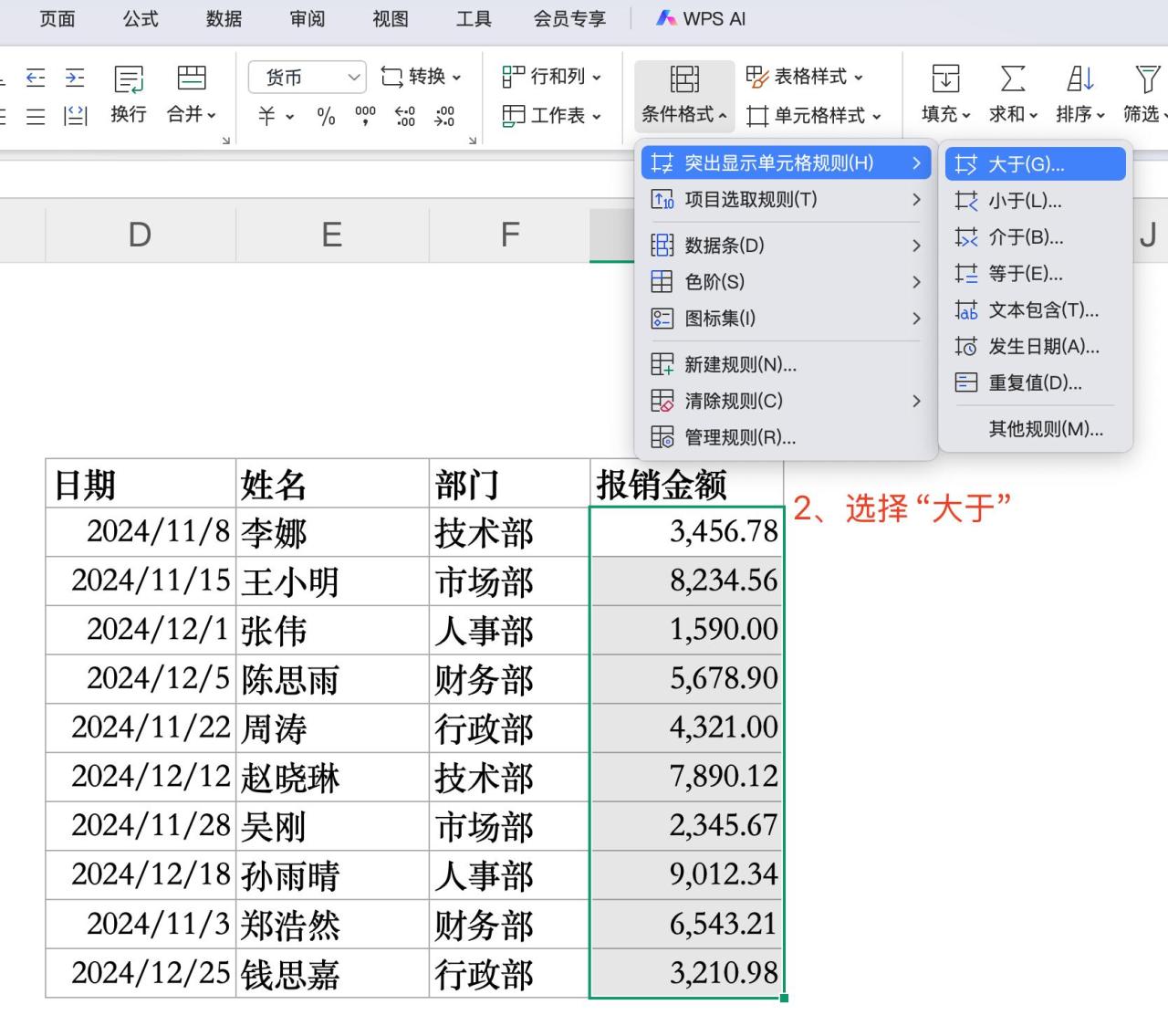This screenshot has width=1168, height=1036.
Task: Switch to the 审阅 ribbon tab
Action: (308, 18)
